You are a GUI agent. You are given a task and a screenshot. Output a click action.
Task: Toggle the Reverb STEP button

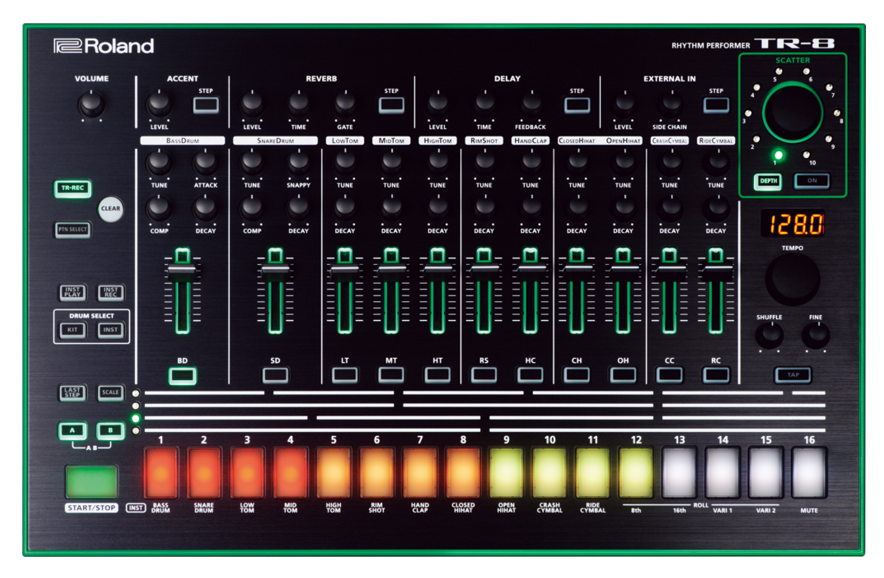[391, 105]
